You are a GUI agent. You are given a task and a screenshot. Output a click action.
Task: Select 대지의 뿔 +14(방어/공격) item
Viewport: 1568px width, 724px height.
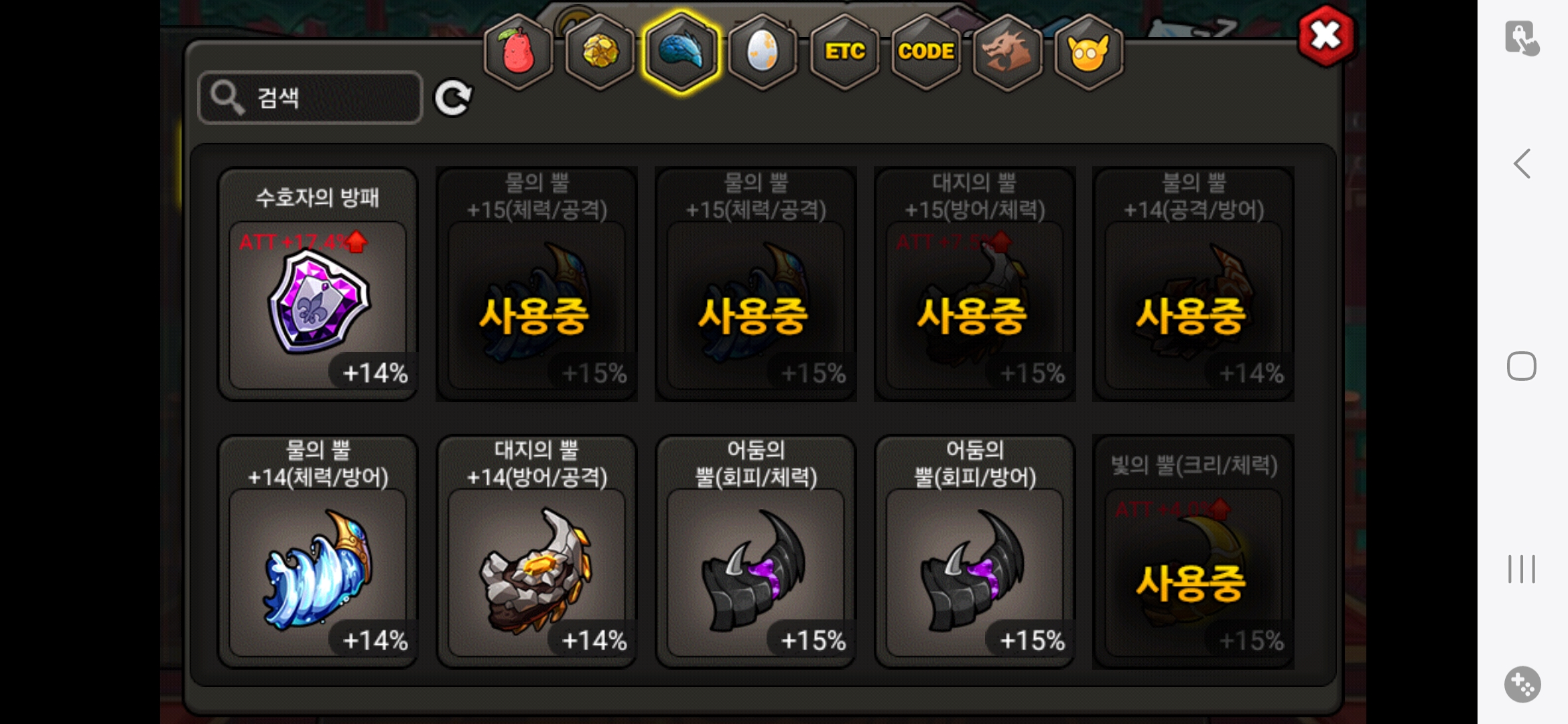coord(537,552)
